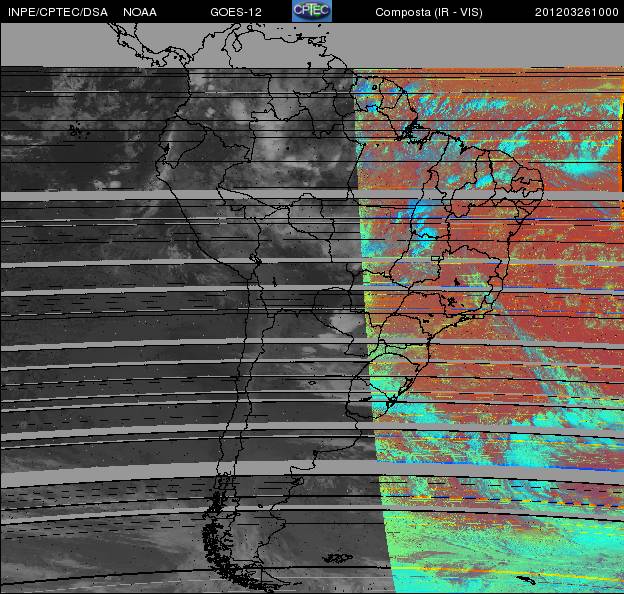Screen dimensions: 624x594
Task: Click the INPE/CPTEC/DSA header text
Action: [x=58, y=12]
